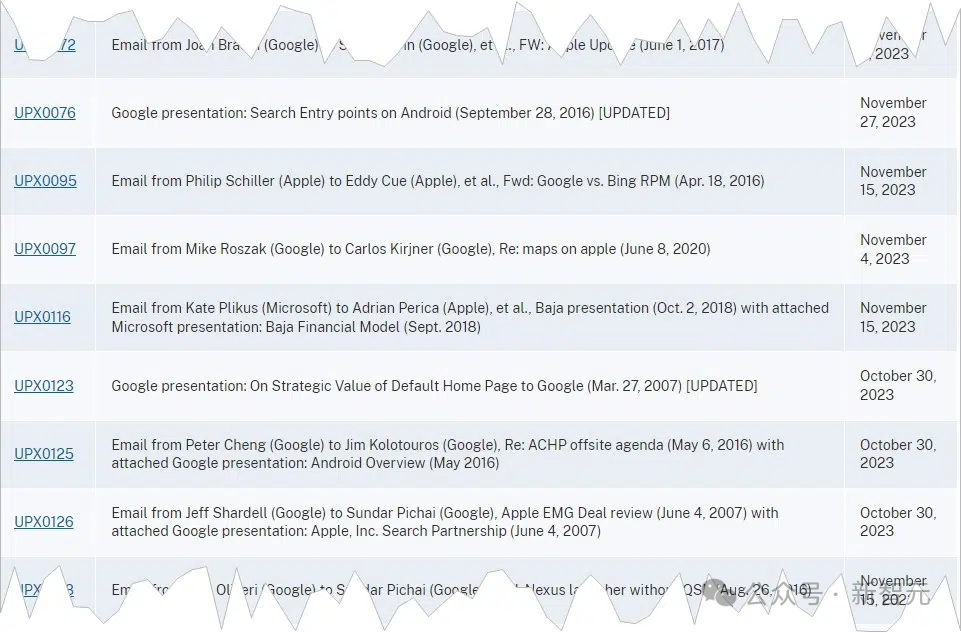This screenshot has width=961, height=632.
Task: Click the date cell in the UPX0126 row
Action: pyautogui.click(x=897, y=522)
